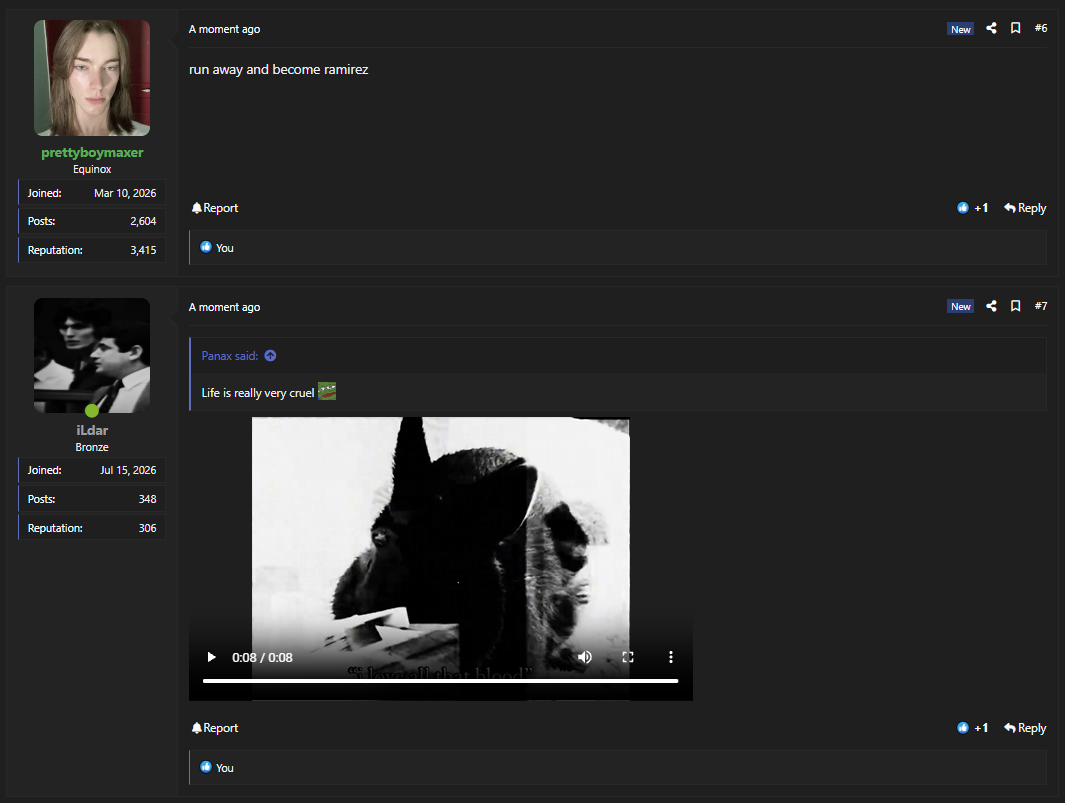Toggle like on iLdar's post
Viewport: 1065px width, 803px height.
coord(972,728)
